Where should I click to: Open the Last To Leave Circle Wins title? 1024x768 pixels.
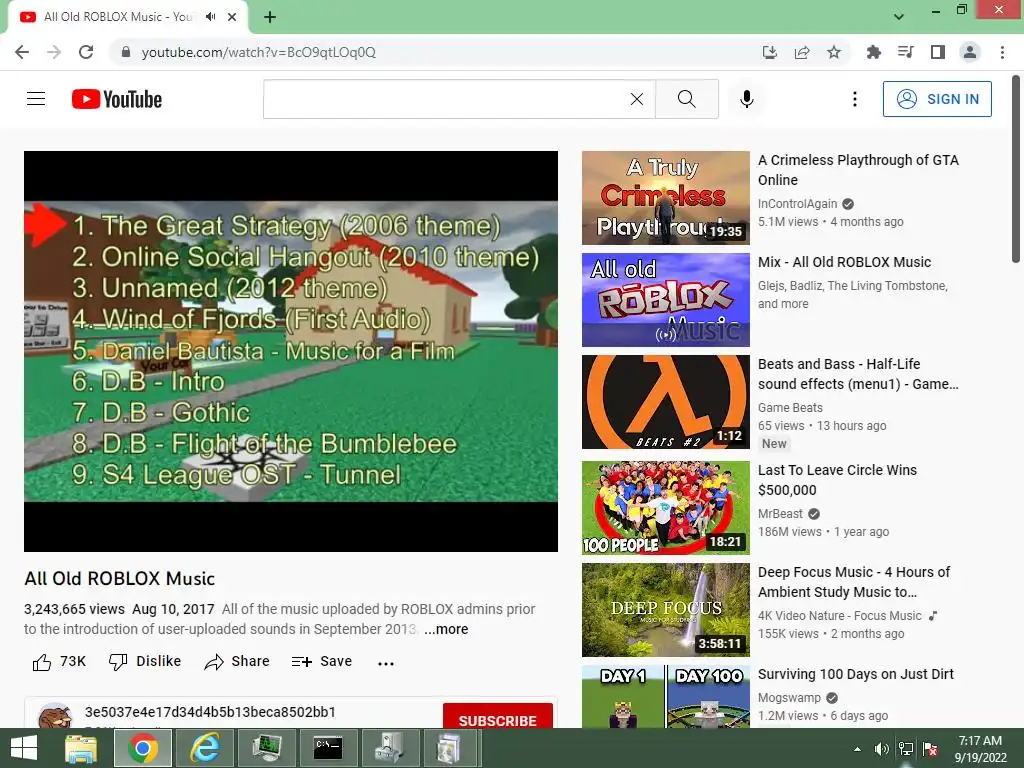click(x=837, y=480)
